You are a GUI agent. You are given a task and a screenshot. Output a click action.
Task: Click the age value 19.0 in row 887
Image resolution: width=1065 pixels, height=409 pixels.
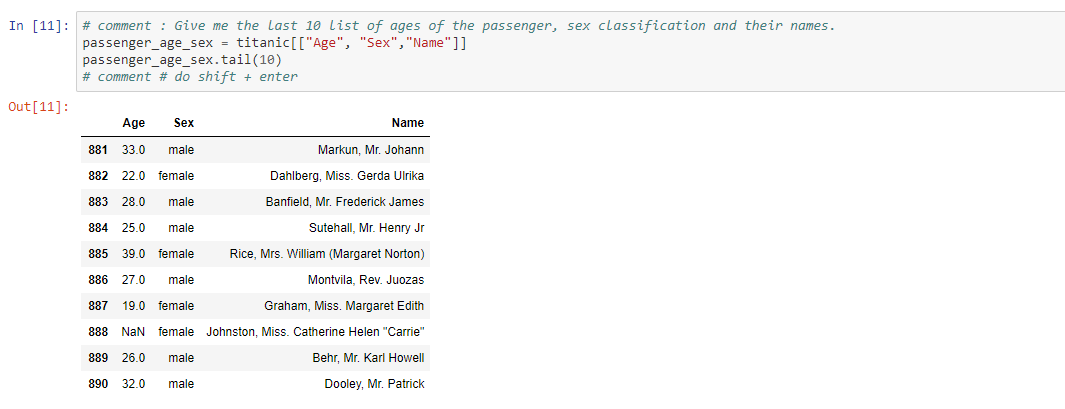(x=133, y=306)
